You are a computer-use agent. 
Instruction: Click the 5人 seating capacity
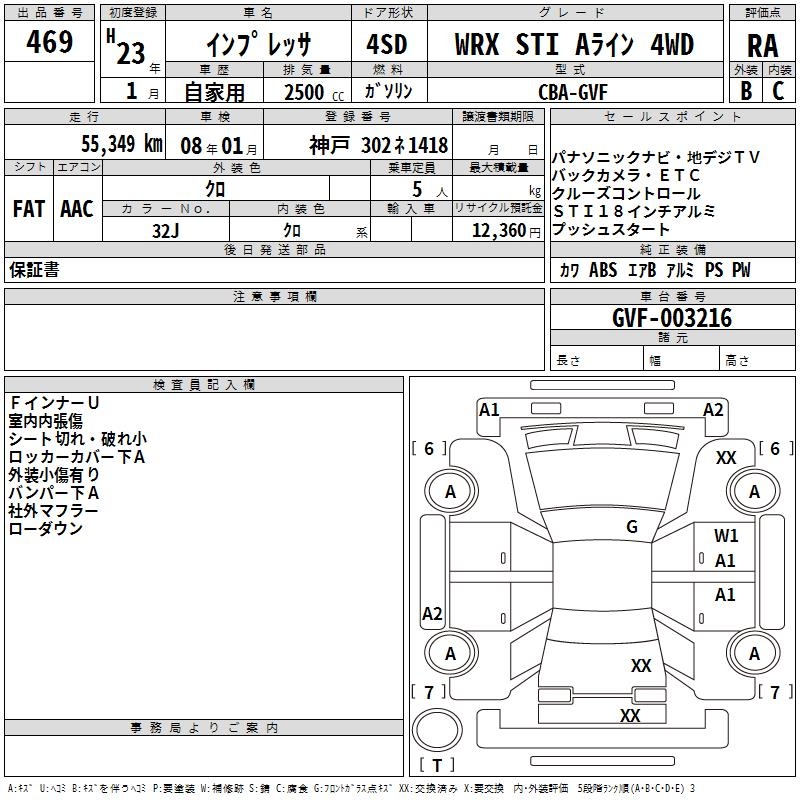[429, 190]
